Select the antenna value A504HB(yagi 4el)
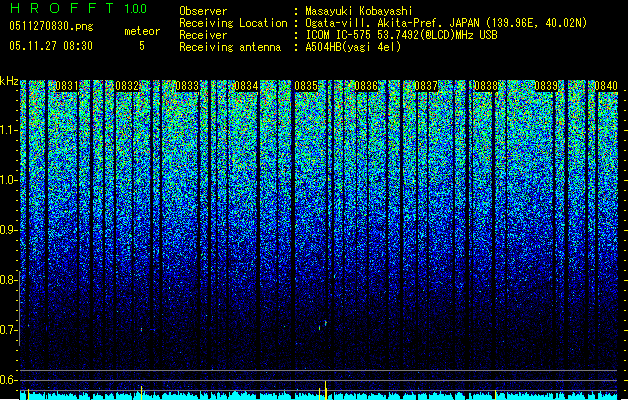 [353, 47]
